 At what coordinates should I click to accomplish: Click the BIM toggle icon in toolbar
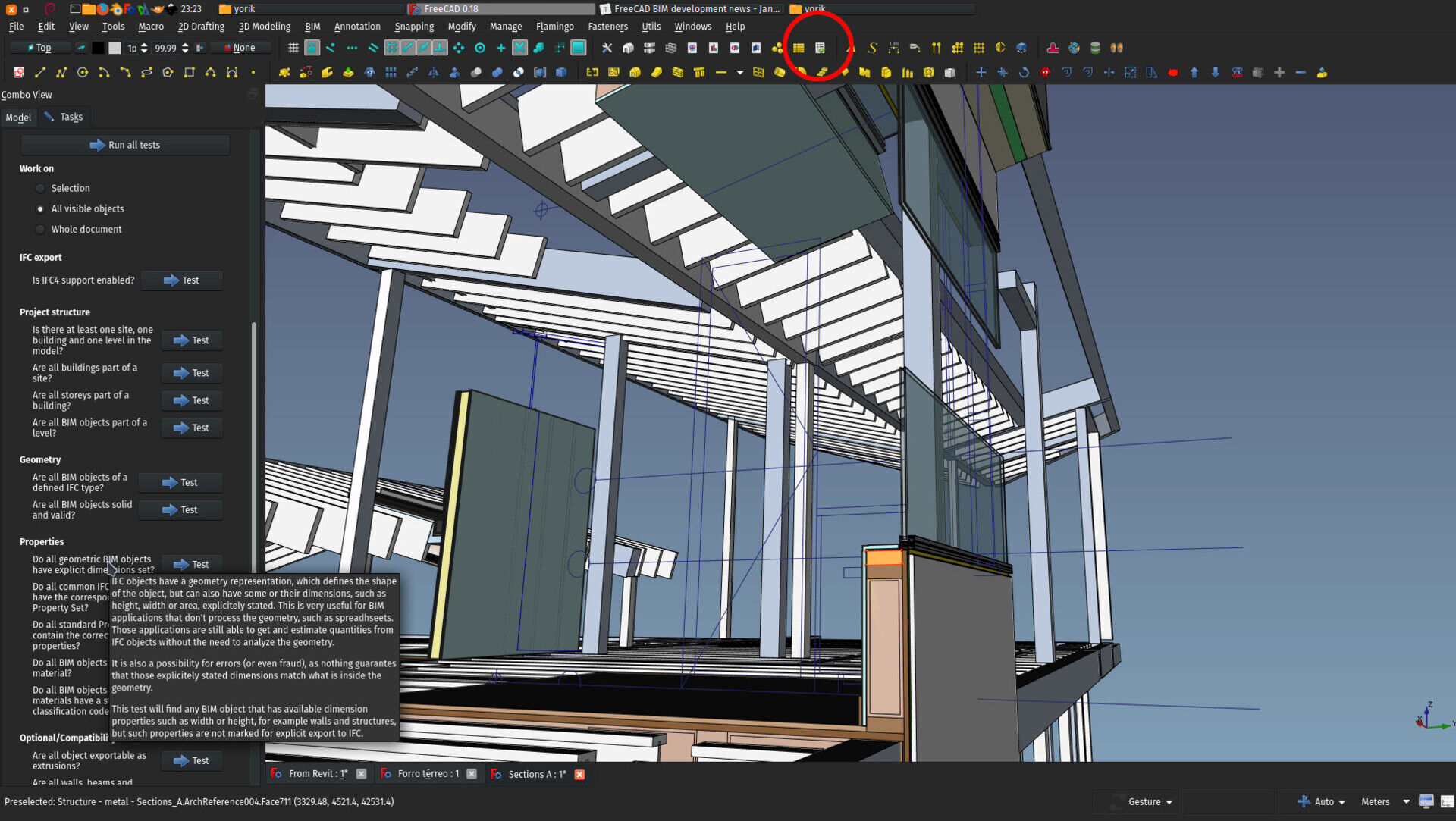click(820, 47)
